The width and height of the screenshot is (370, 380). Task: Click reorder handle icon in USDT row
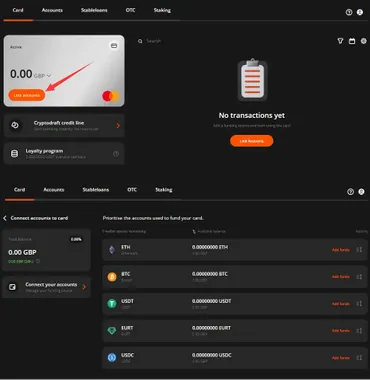359,304
